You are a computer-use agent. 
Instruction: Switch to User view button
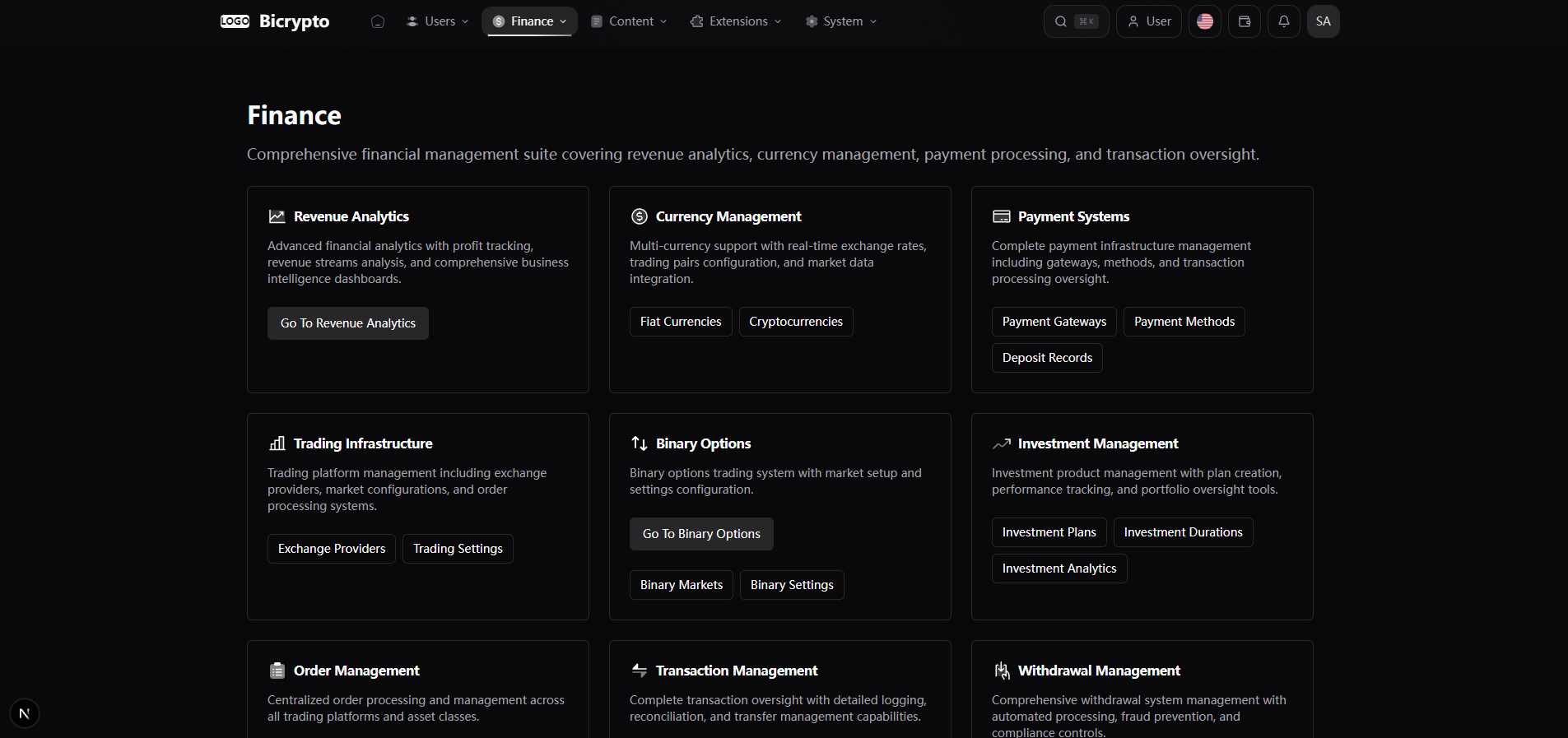(1148, 21)
